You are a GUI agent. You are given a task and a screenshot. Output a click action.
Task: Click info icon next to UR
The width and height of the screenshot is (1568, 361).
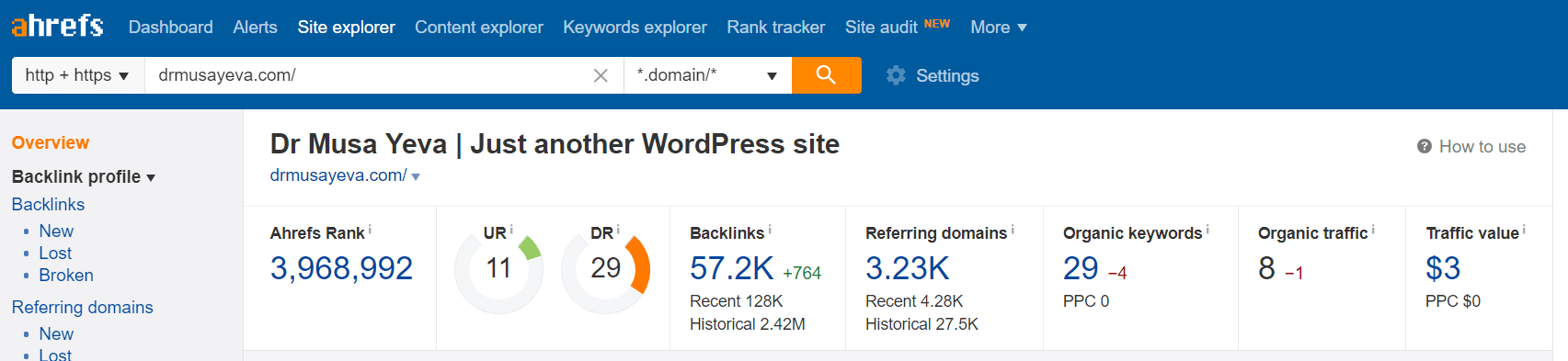click(511, 230)
